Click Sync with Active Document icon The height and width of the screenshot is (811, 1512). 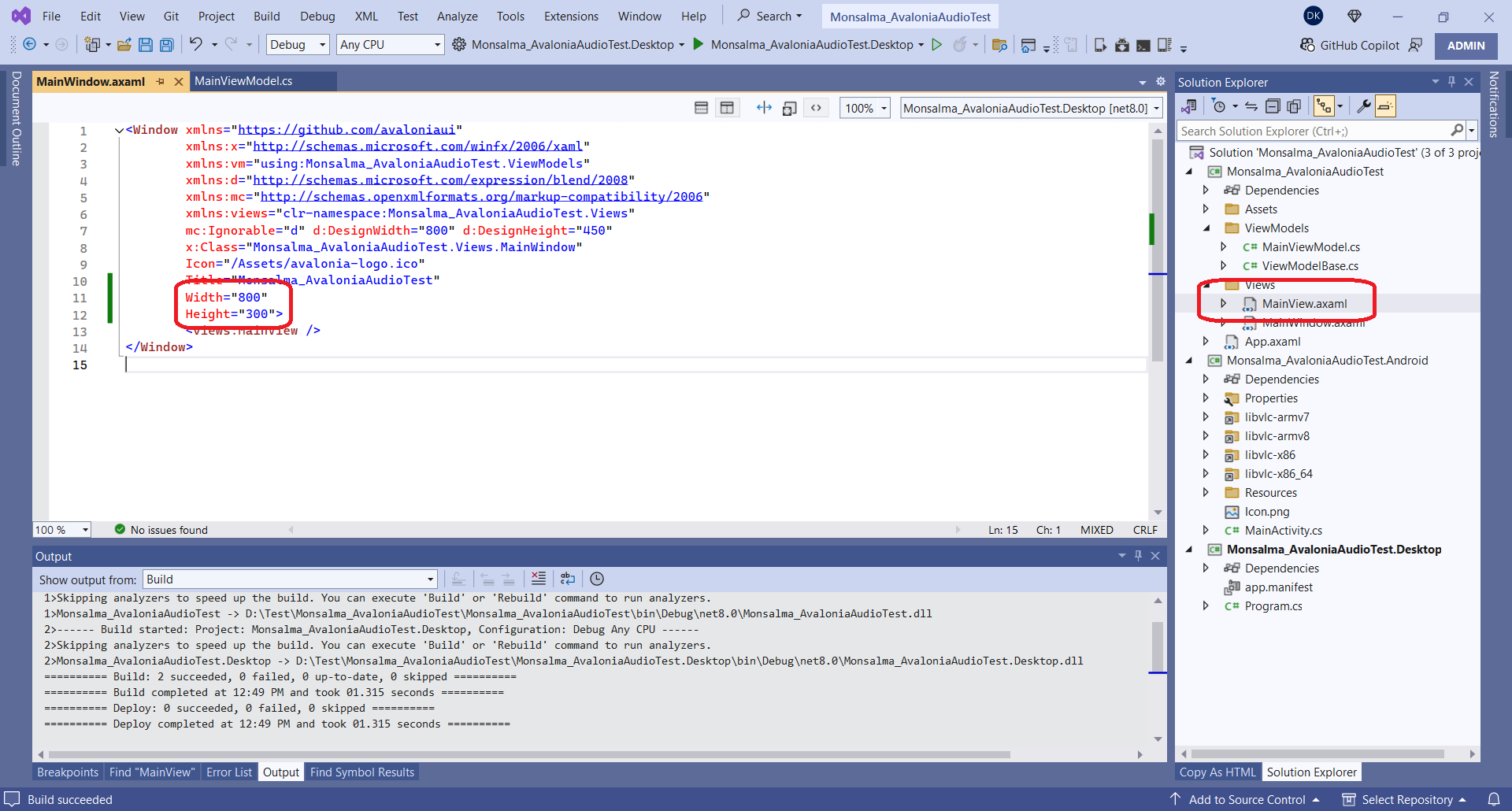click(x=1251, y=106)
